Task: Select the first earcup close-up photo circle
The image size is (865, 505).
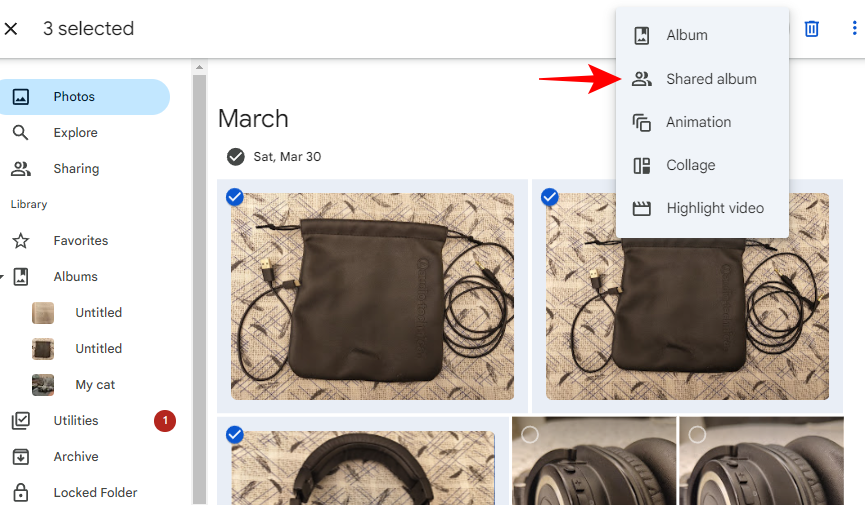Action: point(530,435)
